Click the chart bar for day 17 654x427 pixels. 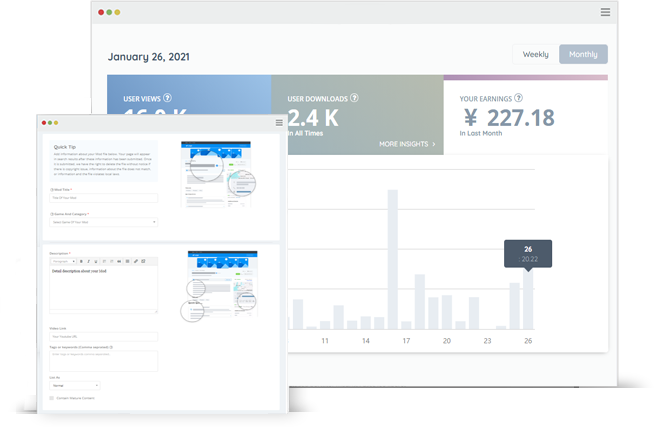(393, 260)
